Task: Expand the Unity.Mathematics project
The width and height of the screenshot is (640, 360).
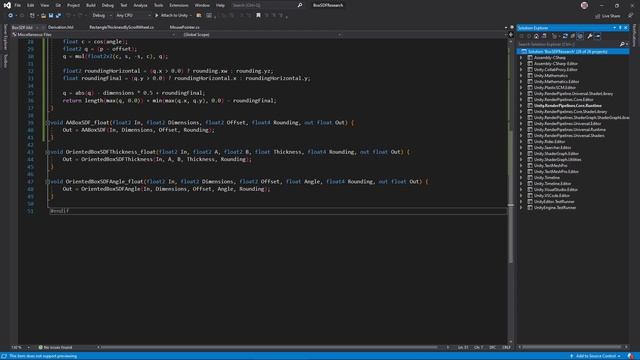Action: pyautogui.click(x=521, y=76)
